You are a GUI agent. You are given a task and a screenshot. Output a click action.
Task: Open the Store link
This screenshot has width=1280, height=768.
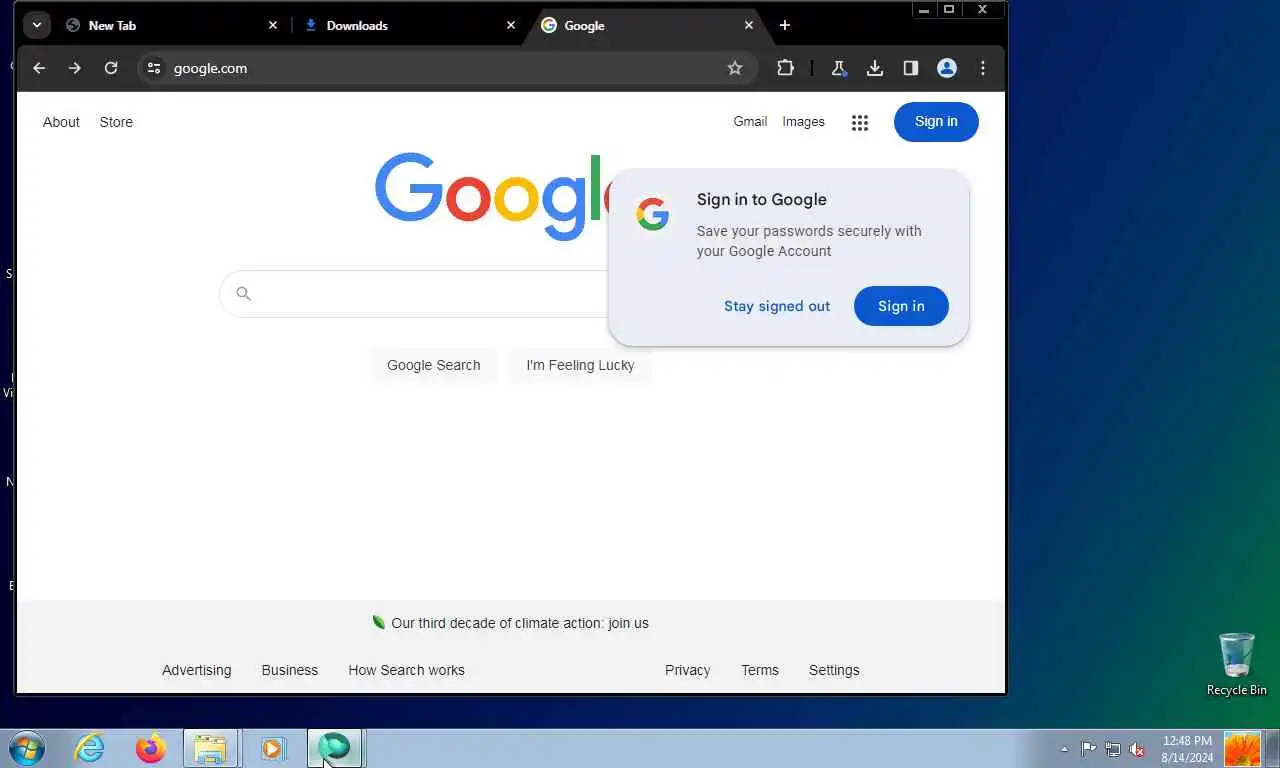pyautogui.click(x=116, y=122)
